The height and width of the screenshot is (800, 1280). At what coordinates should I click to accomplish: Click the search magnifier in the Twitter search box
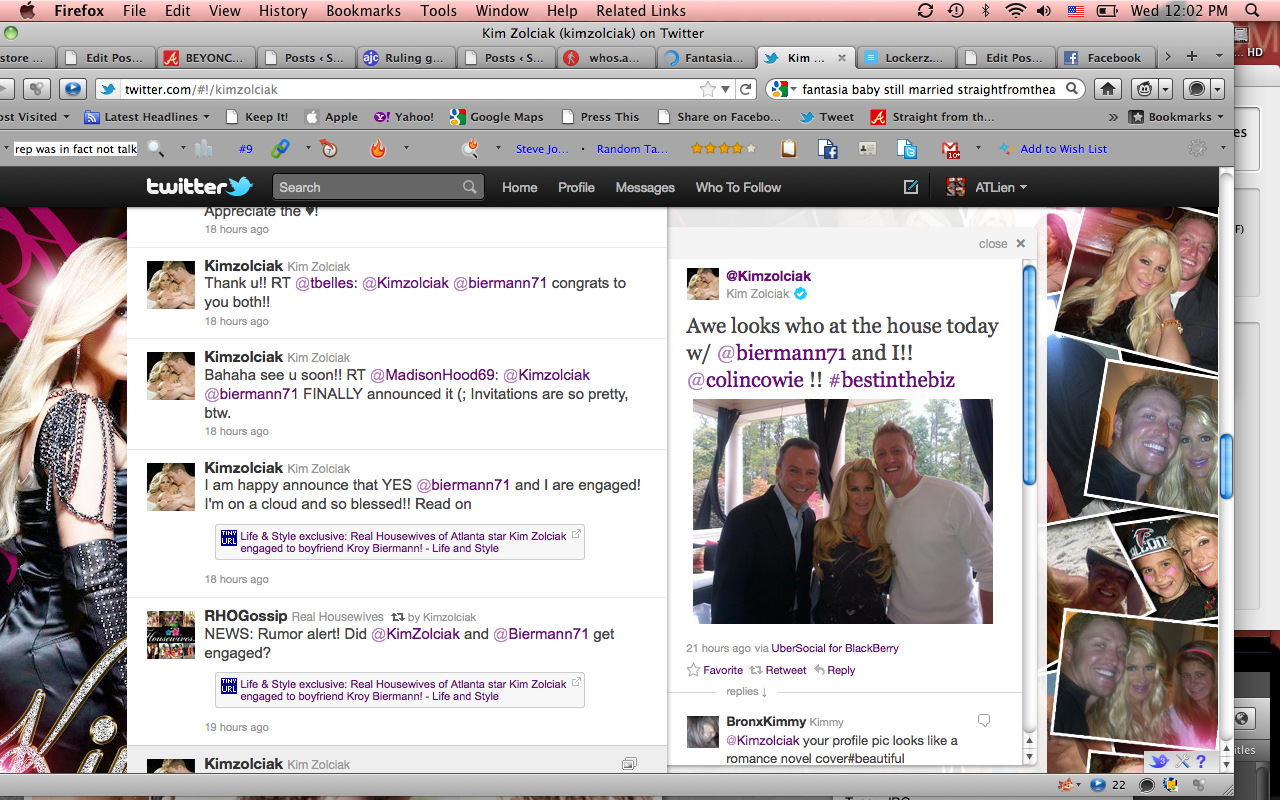click(470, 187)
